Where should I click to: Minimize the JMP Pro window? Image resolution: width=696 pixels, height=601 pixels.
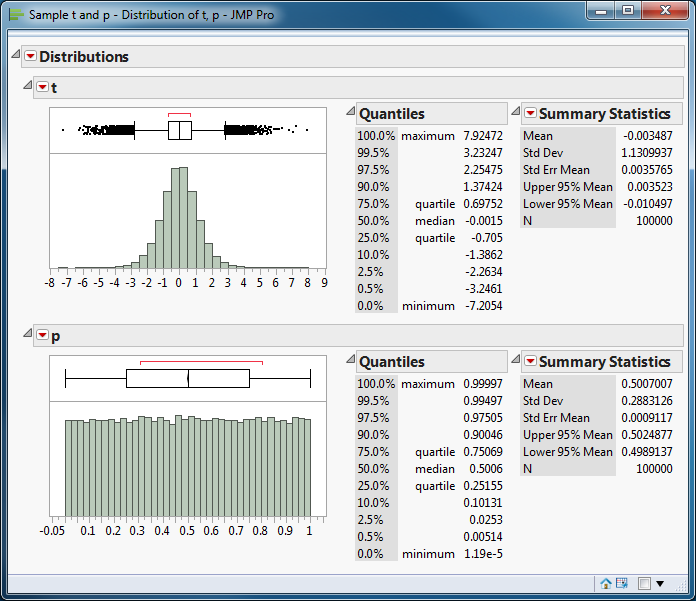(x=601, y=11)
